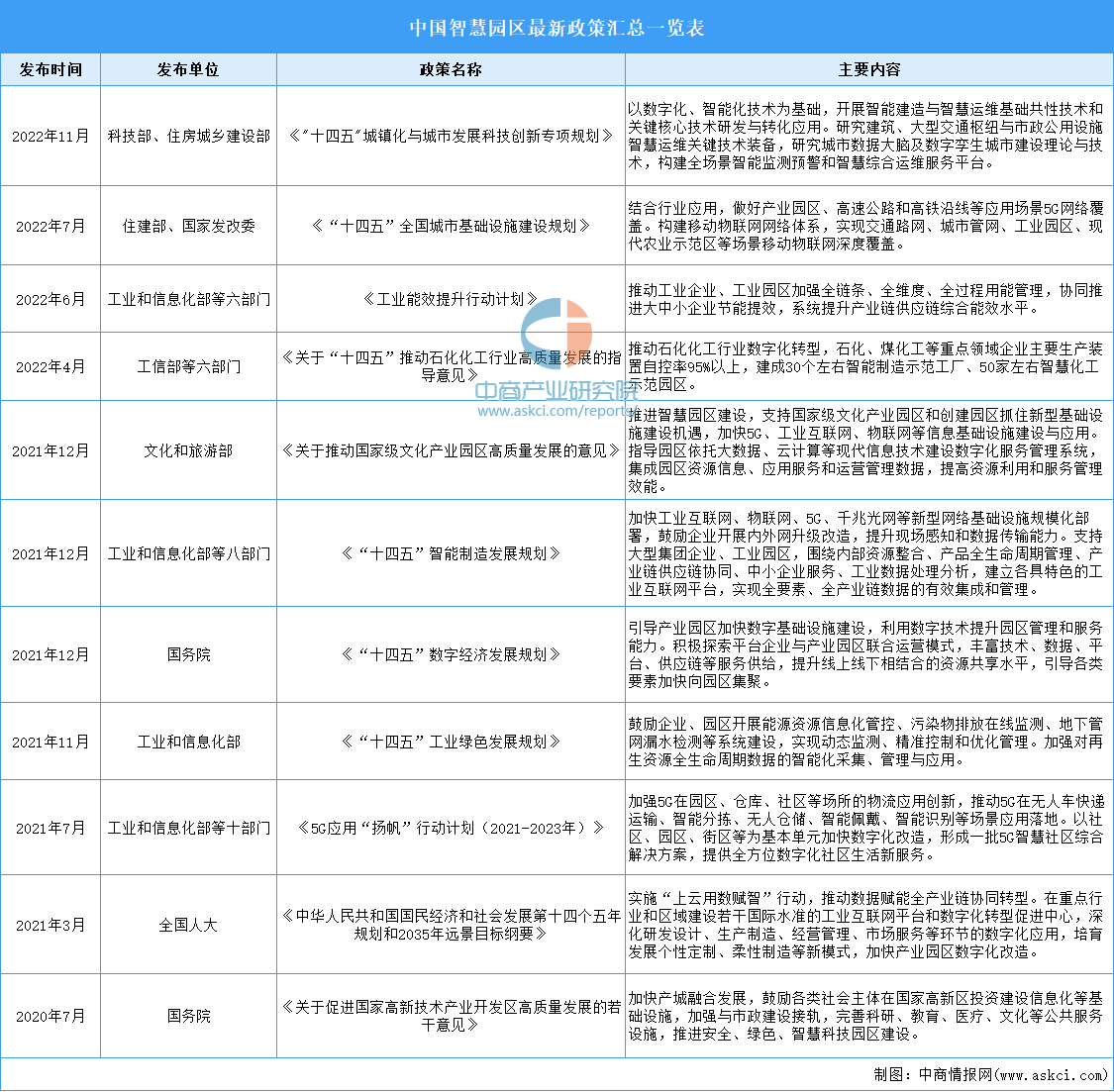Screen dimensions: 1114x1092
Task: Click content text starting 加快工业互联网、物联网
Action: pos(865,553)
